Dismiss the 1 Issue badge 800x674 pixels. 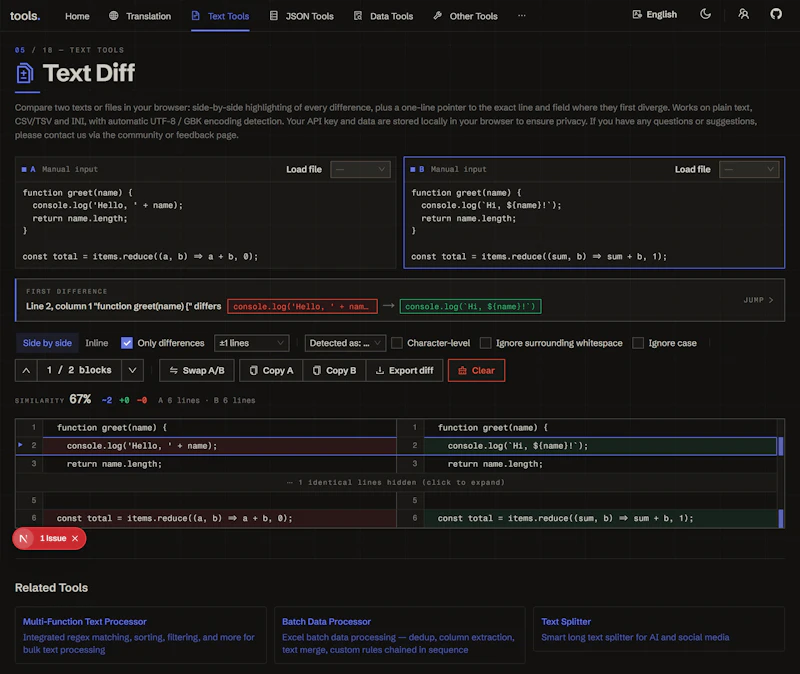click(75, 538)
